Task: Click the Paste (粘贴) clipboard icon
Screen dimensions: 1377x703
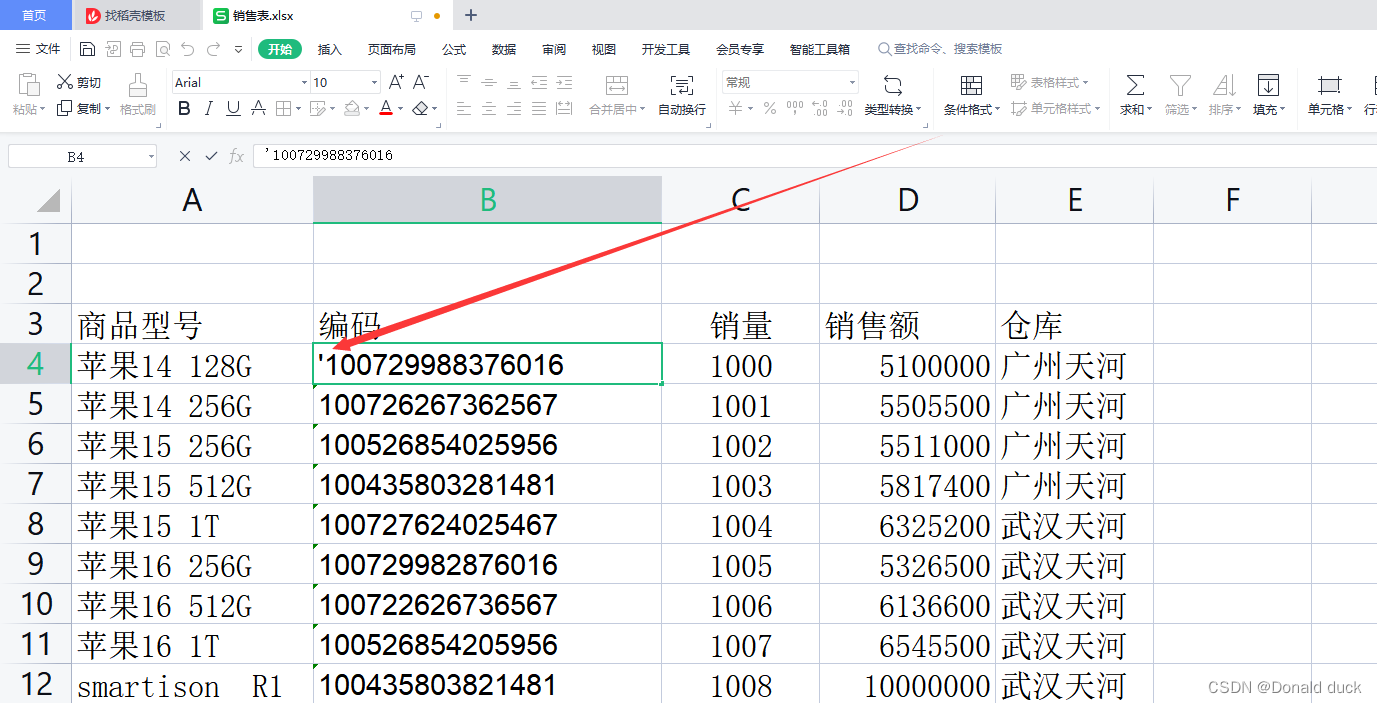Action: coord(29,85)
